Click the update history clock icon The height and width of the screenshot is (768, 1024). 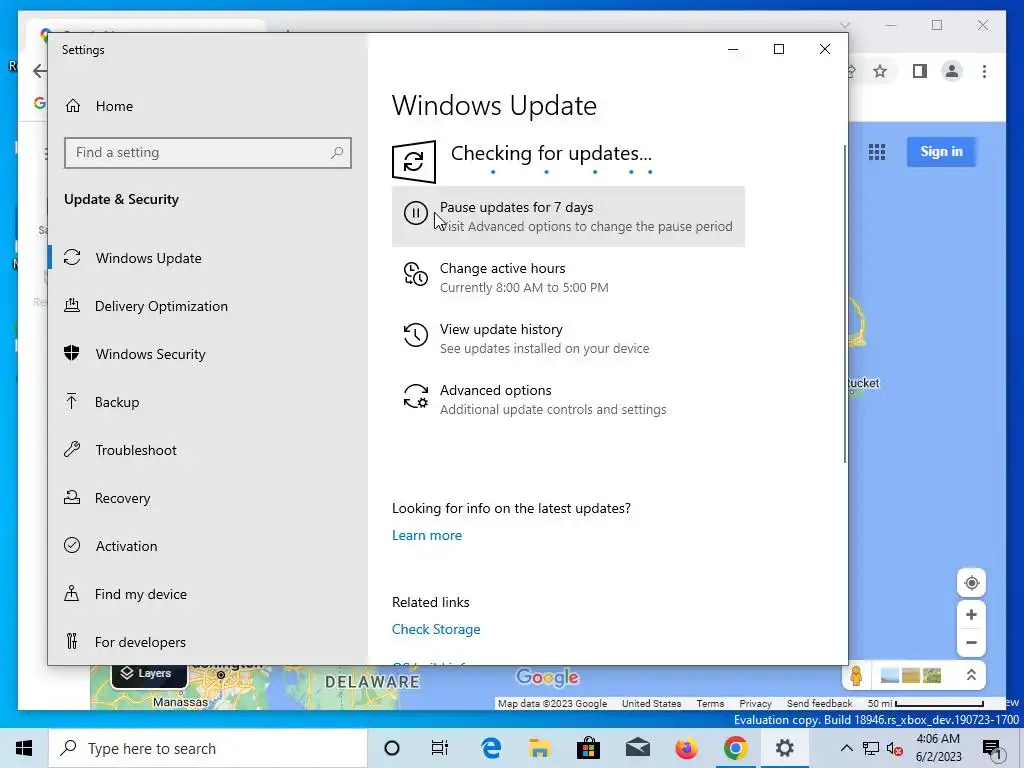(415, 335)
